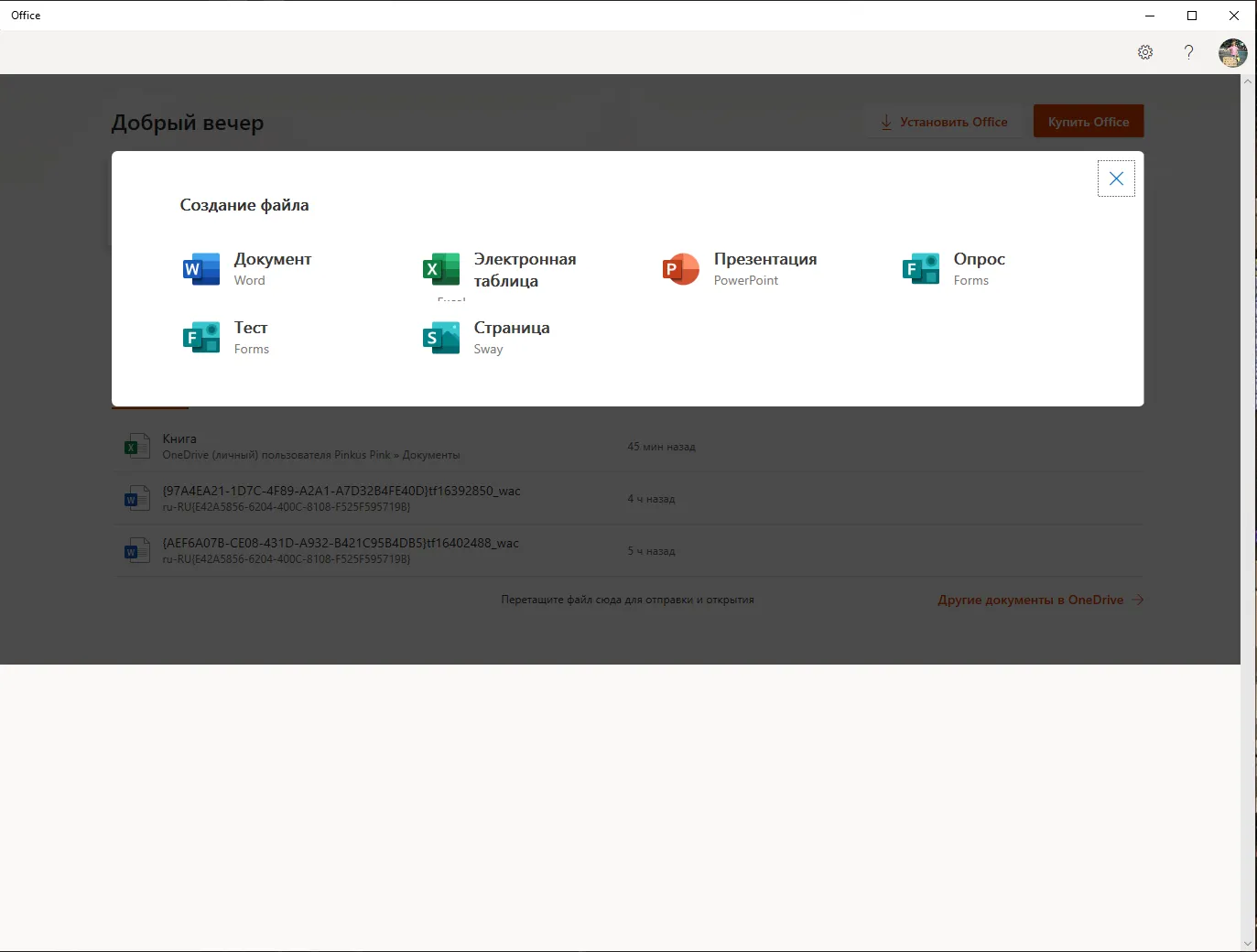Open Office settings gear
Viewport: 1257px width, 952px height.
1145,52
